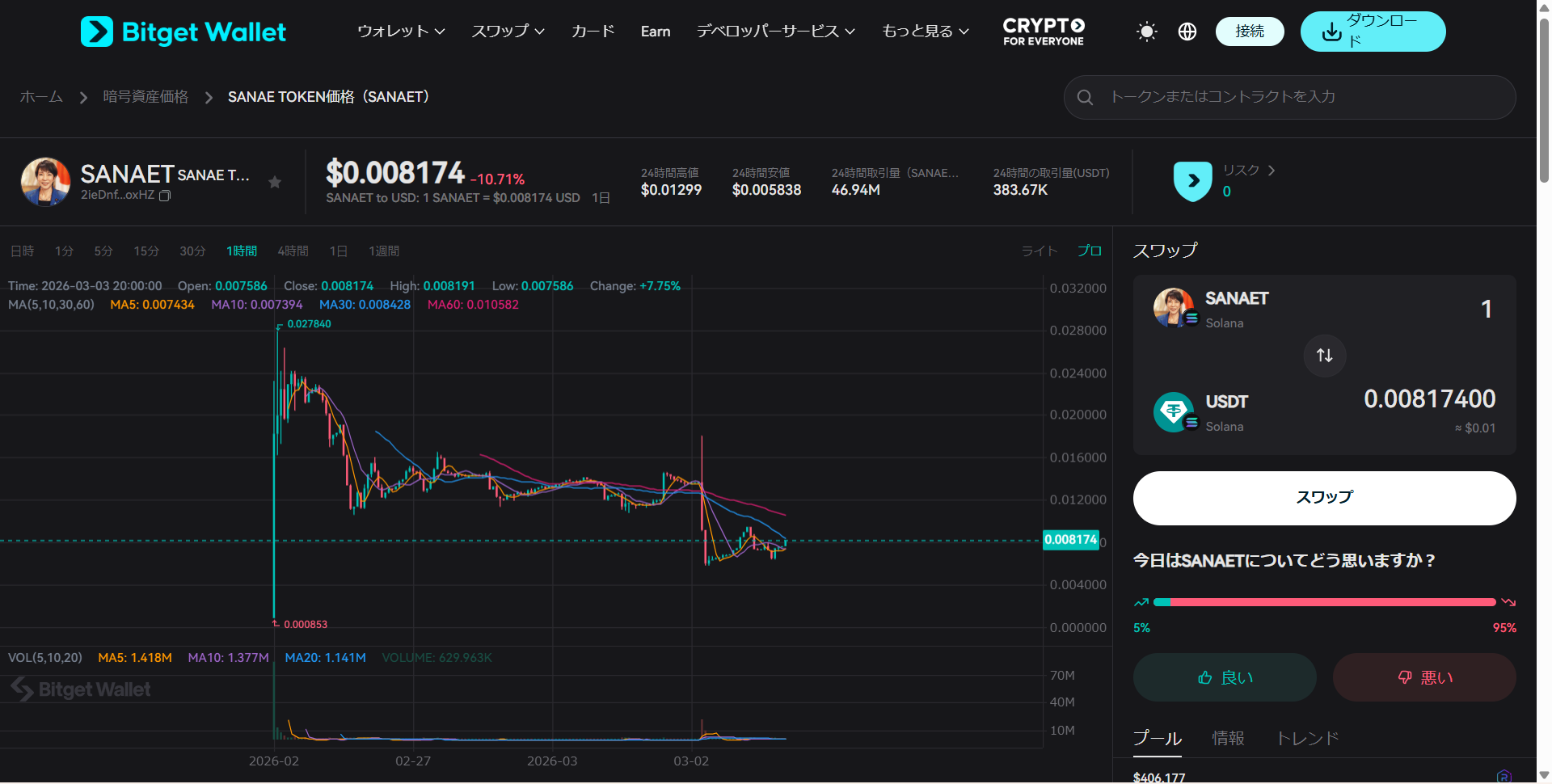Image resolution: width=1552 pixels, height=784 pixels.
Task: Open language selector globe icon
Action: 1187,32
